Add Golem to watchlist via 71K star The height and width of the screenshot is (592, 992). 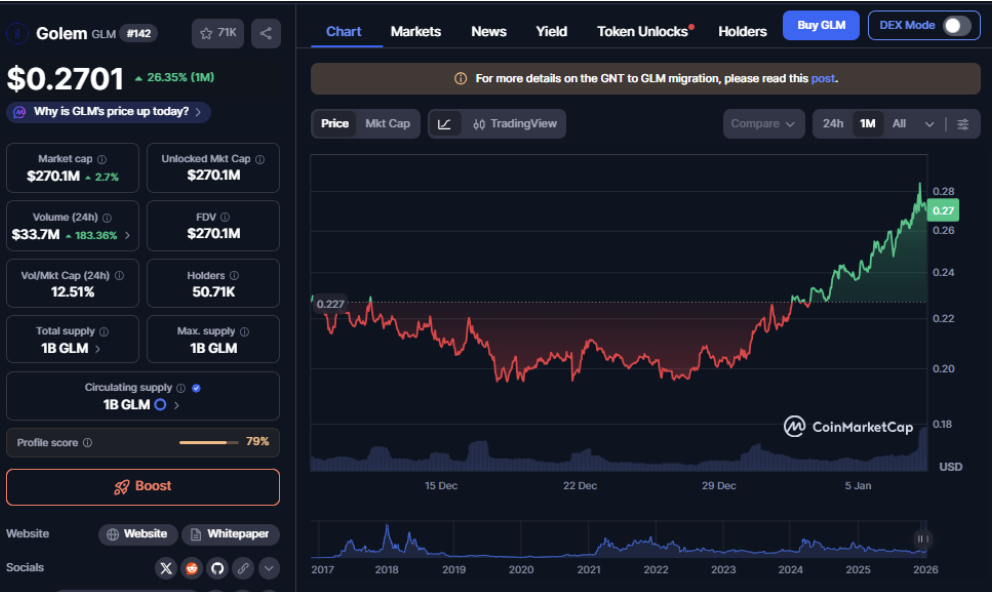pos(217,33)
